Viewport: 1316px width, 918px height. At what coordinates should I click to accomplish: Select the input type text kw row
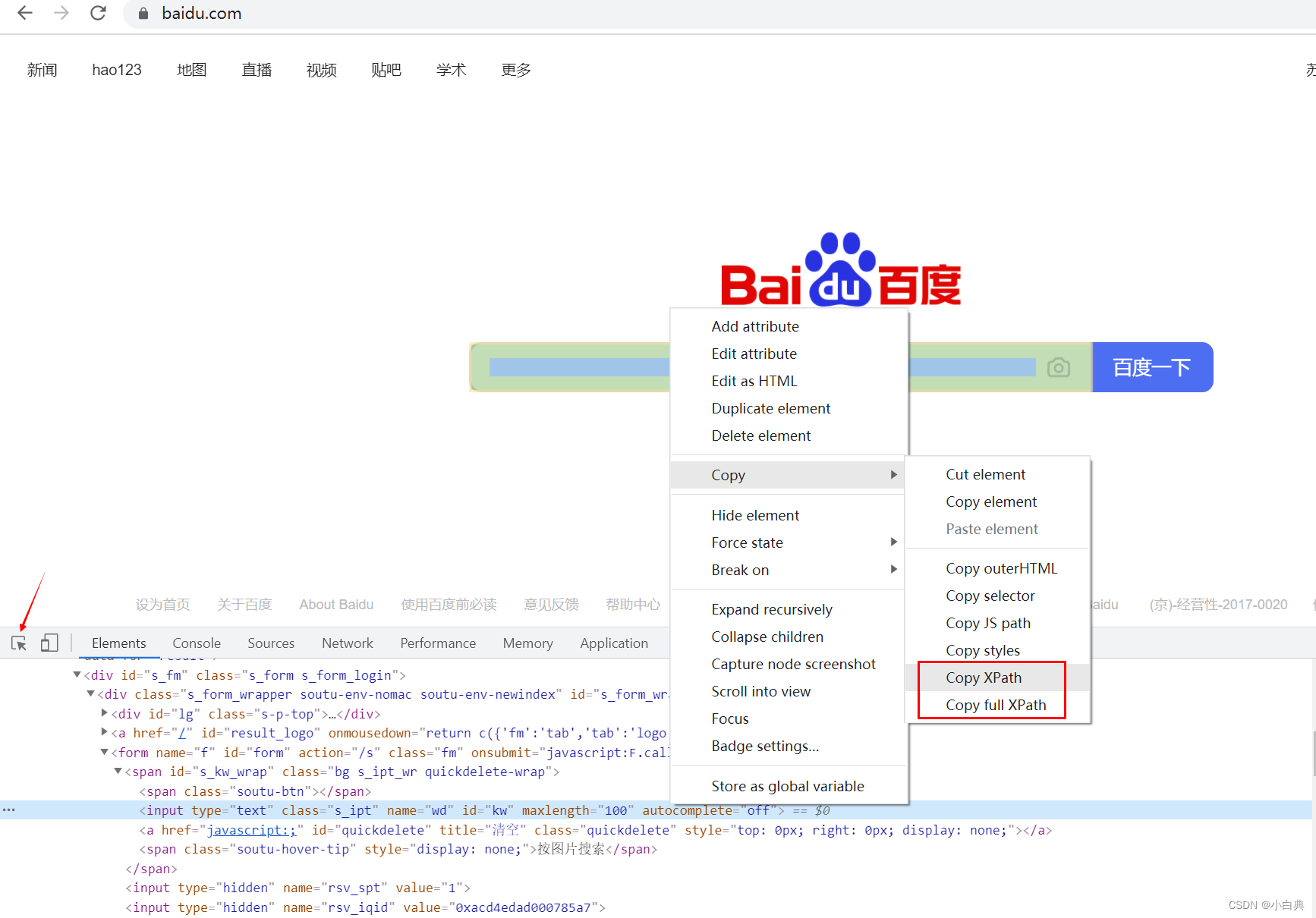(656, 810)
